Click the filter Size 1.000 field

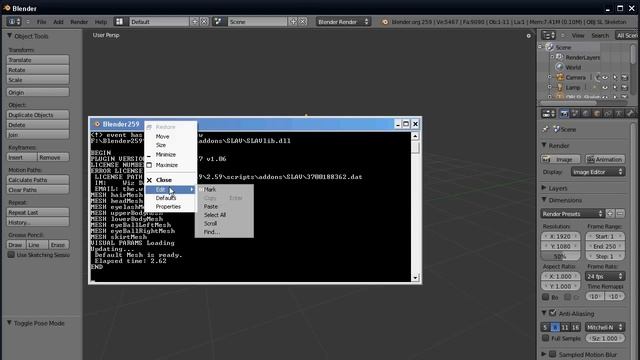604,338
